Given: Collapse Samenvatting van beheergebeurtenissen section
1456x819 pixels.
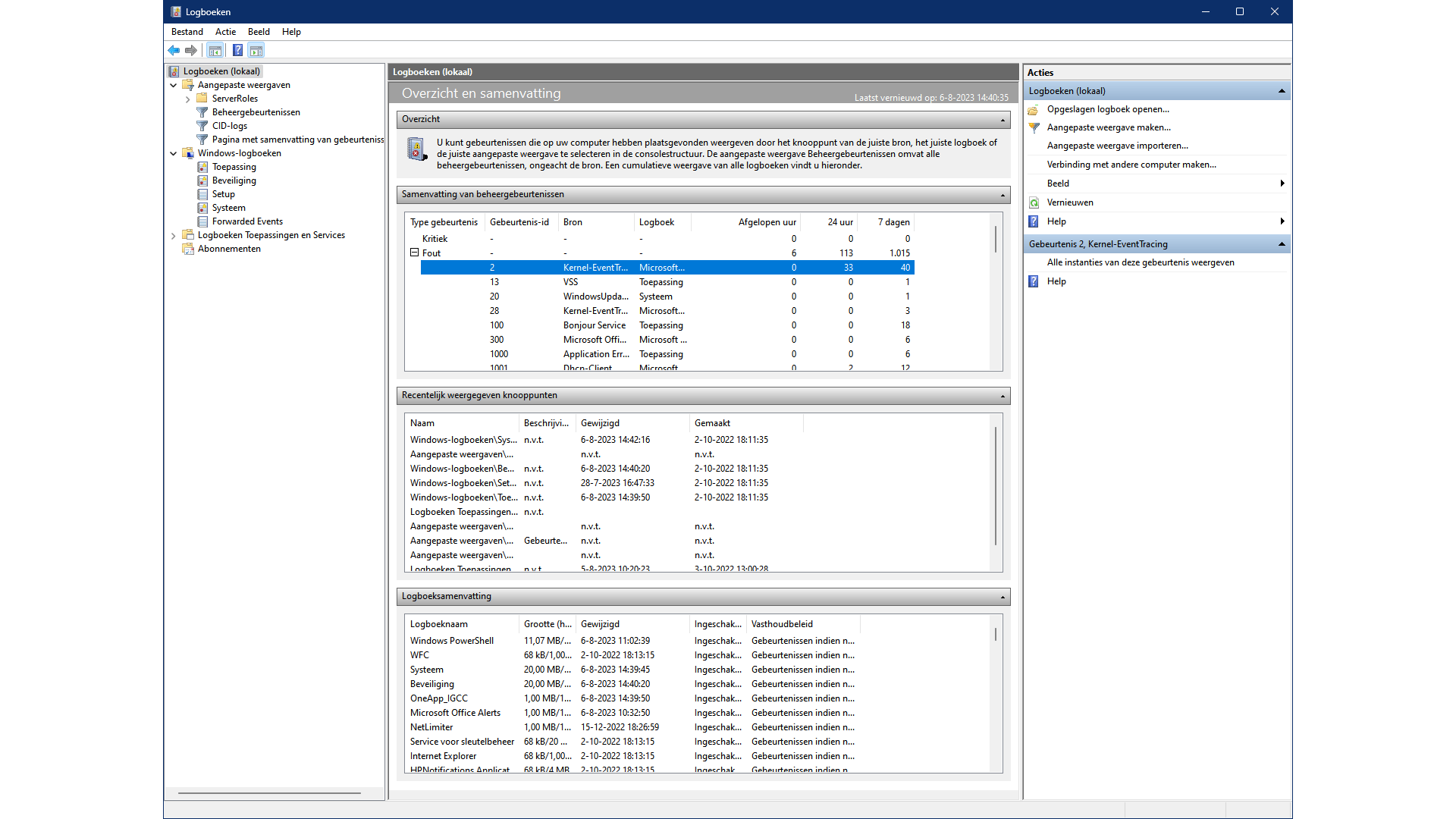Looking at the screenshot, I should pos(1003,195).
